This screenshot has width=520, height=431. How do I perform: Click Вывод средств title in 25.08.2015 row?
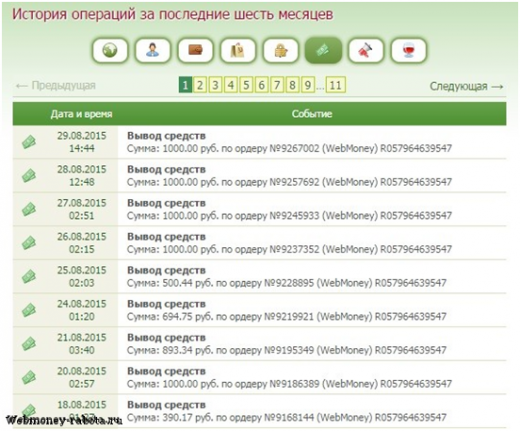166,271
